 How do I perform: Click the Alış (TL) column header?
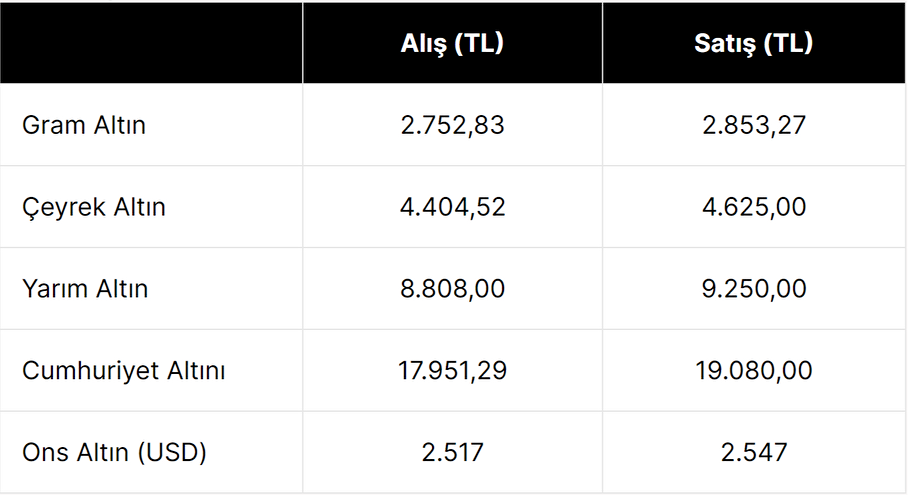(x=452, y=43)
